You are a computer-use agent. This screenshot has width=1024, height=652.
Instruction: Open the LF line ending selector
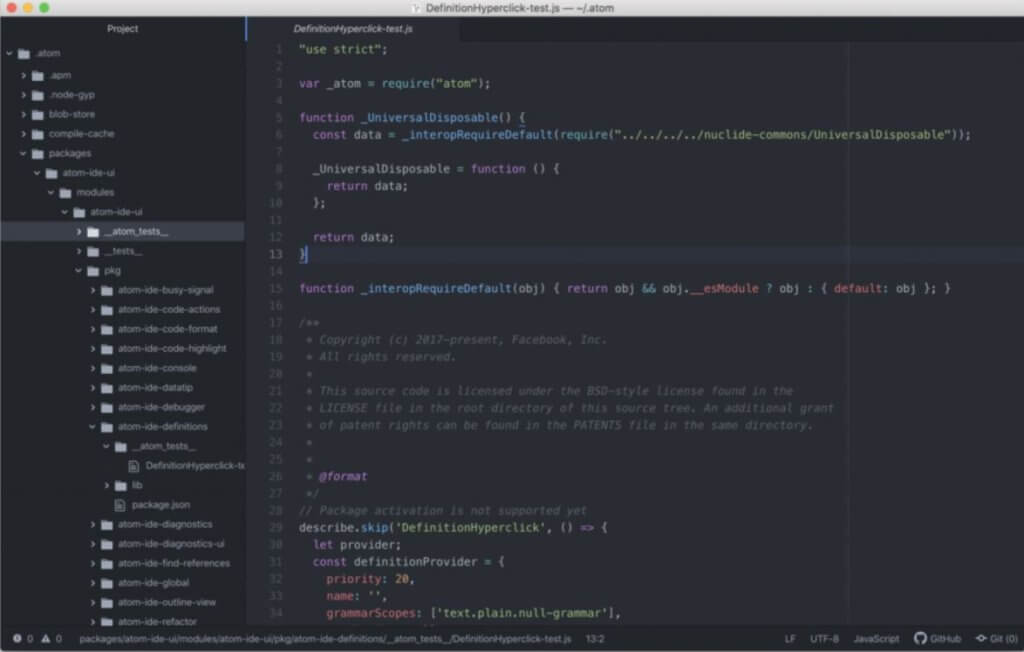click(x=790, y=638)
